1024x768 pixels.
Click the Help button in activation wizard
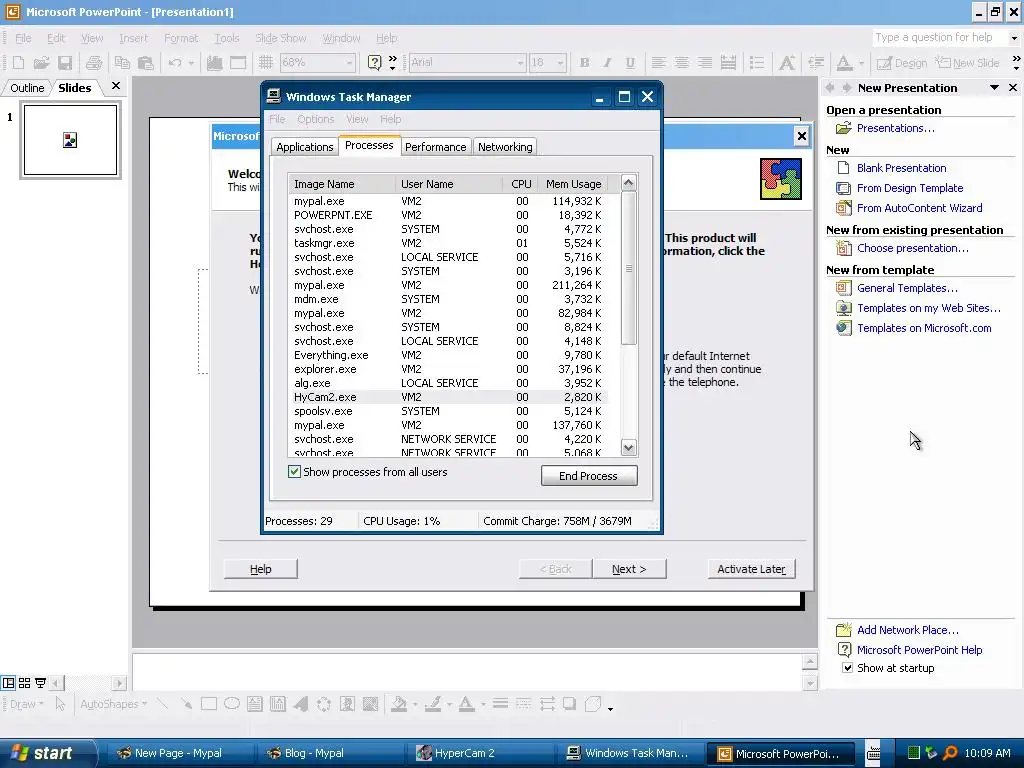pyautogui.click(x=261, y=569)
